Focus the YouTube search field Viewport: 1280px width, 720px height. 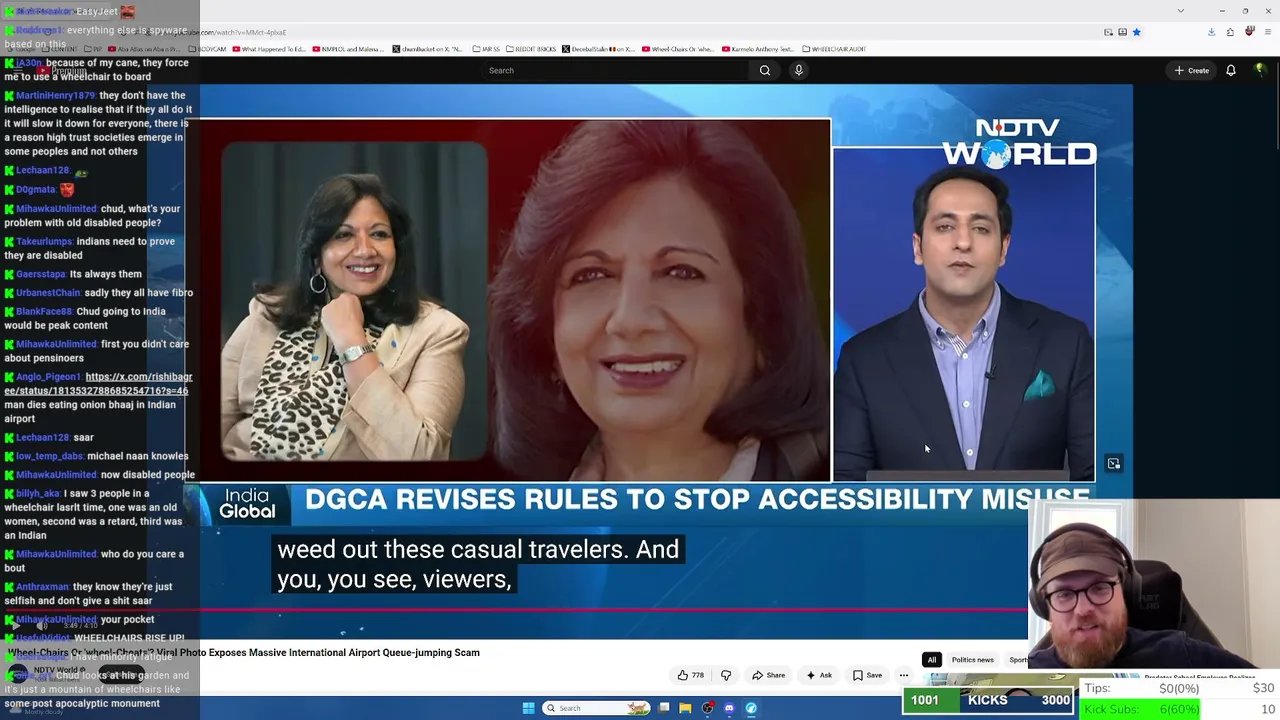615,70
